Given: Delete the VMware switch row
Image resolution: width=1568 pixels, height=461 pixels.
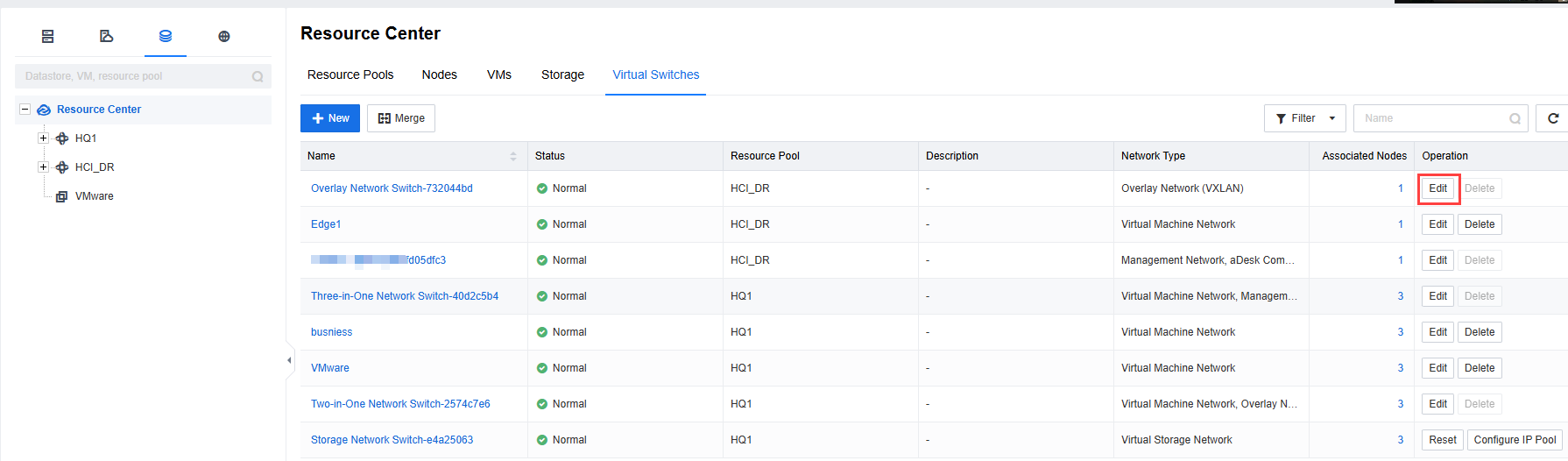Looking at the screenshot, I should click(x=1480, y=368).
